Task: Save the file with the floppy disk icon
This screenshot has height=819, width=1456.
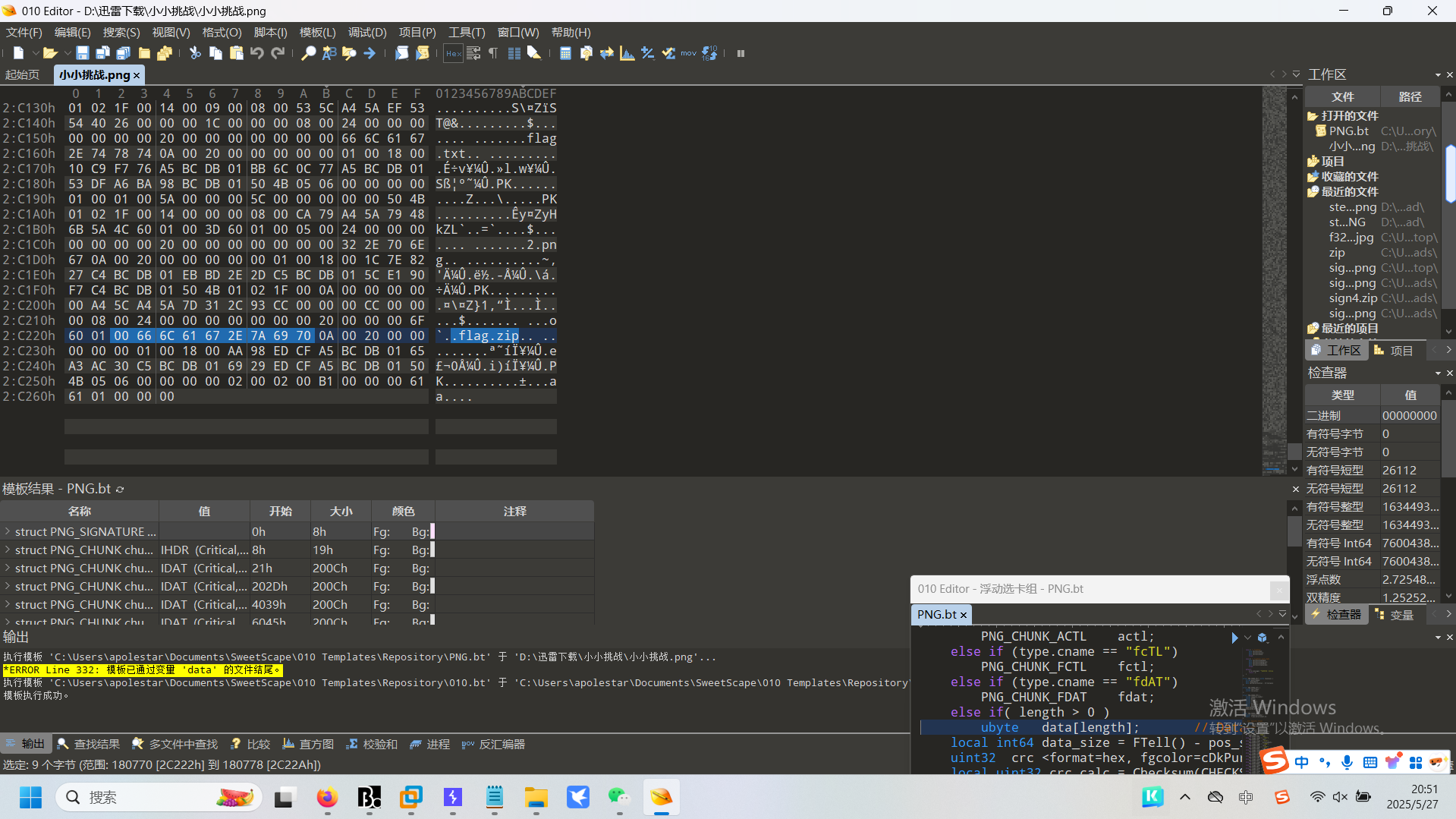Action: [x=82, y=53]
